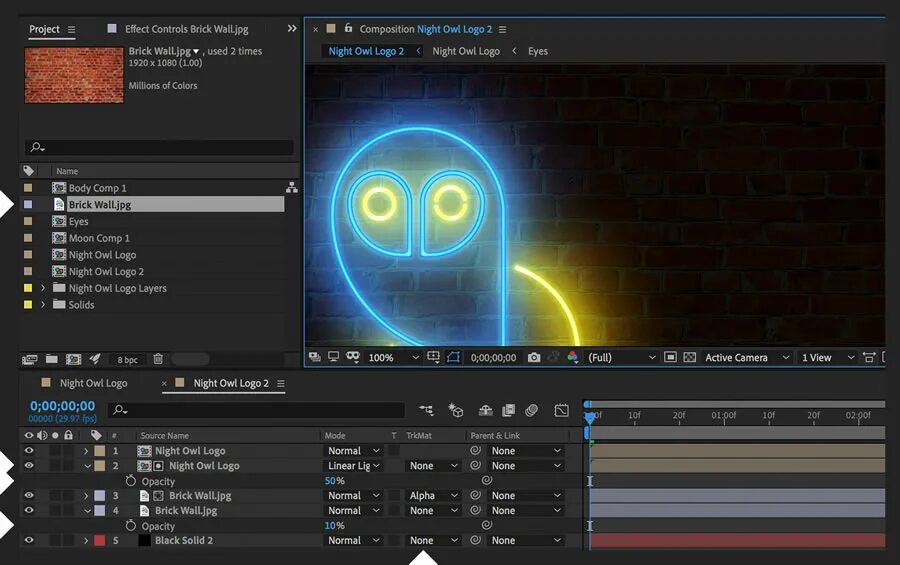Open grid and guide options

[433, 357]
